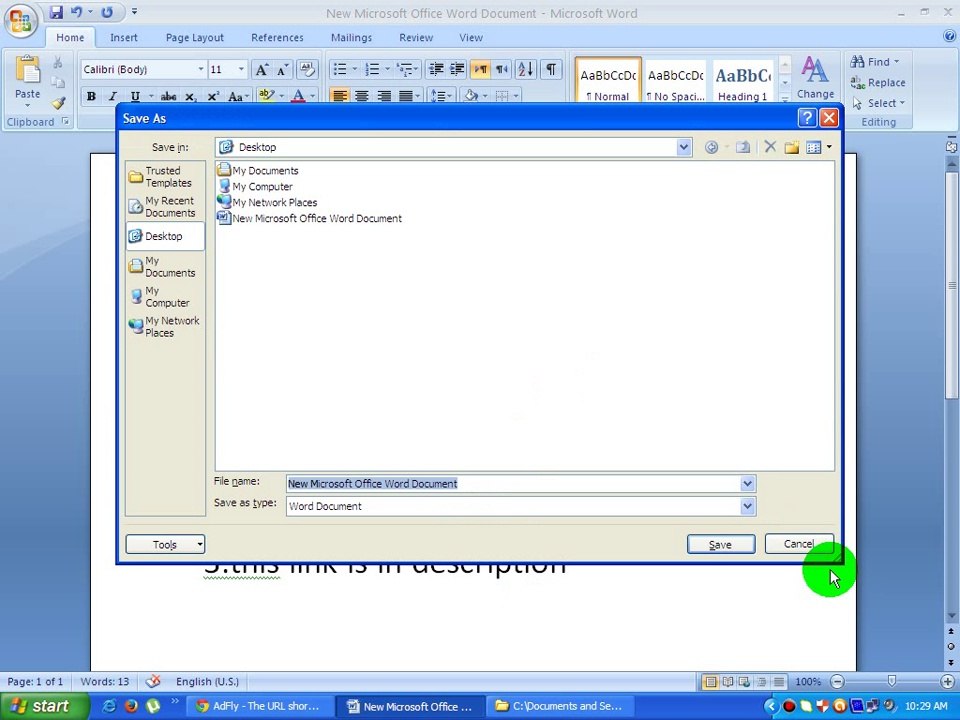This screenshot has width=960, height=720.
Task: Open the References ribbon tab
Action: coord(277,37)
